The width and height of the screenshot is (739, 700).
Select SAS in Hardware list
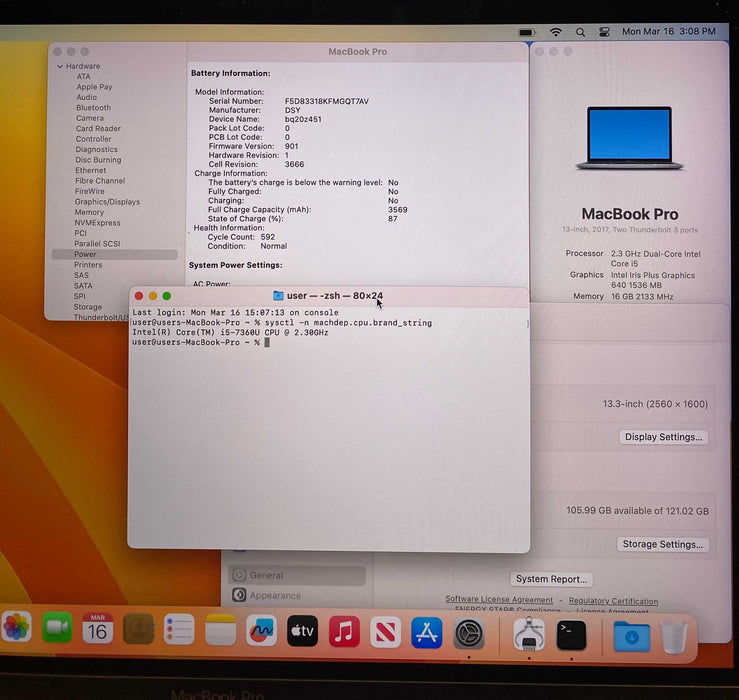(81, 275)
